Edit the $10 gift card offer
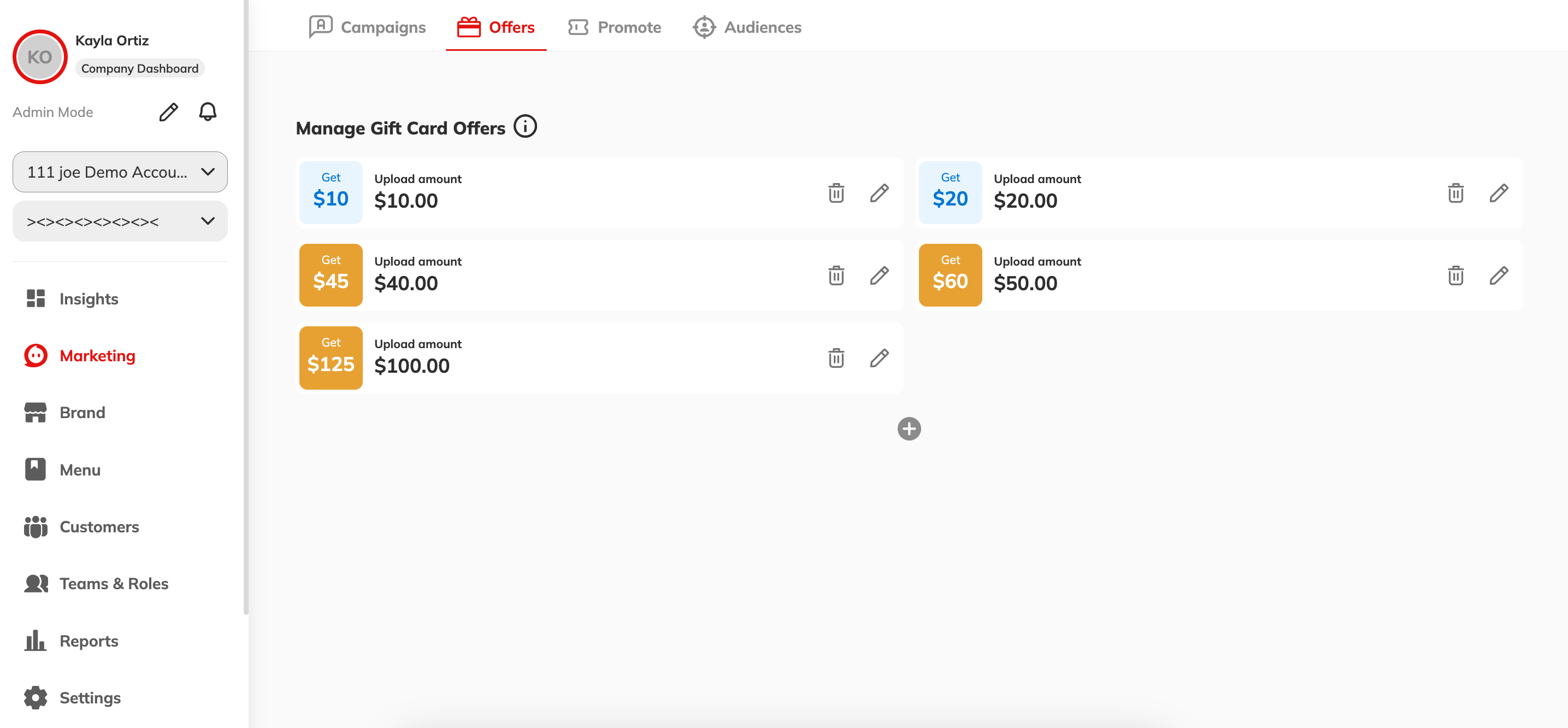This screenshot has width=1568, height=728. click(879, 193)
